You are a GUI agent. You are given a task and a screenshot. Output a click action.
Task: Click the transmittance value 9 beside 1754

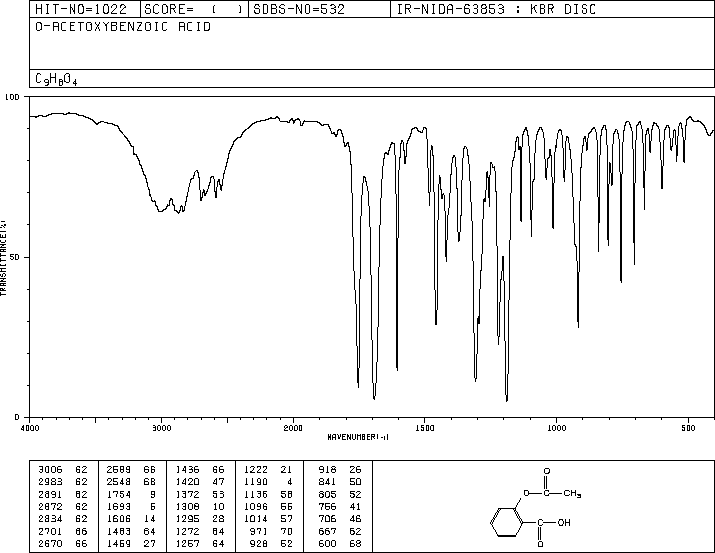point(153,494)
